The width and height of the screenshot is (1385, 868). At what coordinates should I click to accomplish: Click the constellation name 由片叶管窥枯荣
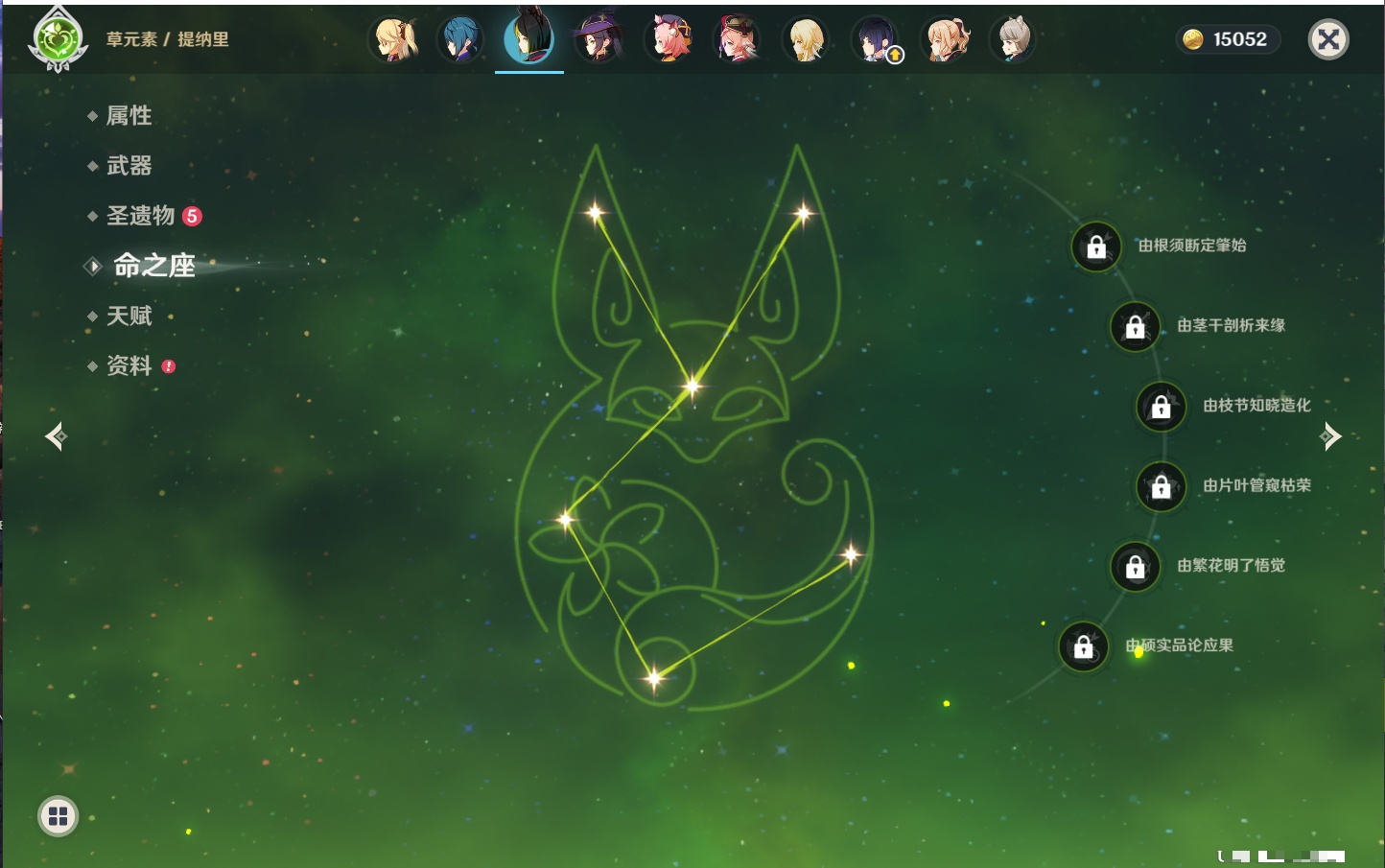1257,485
